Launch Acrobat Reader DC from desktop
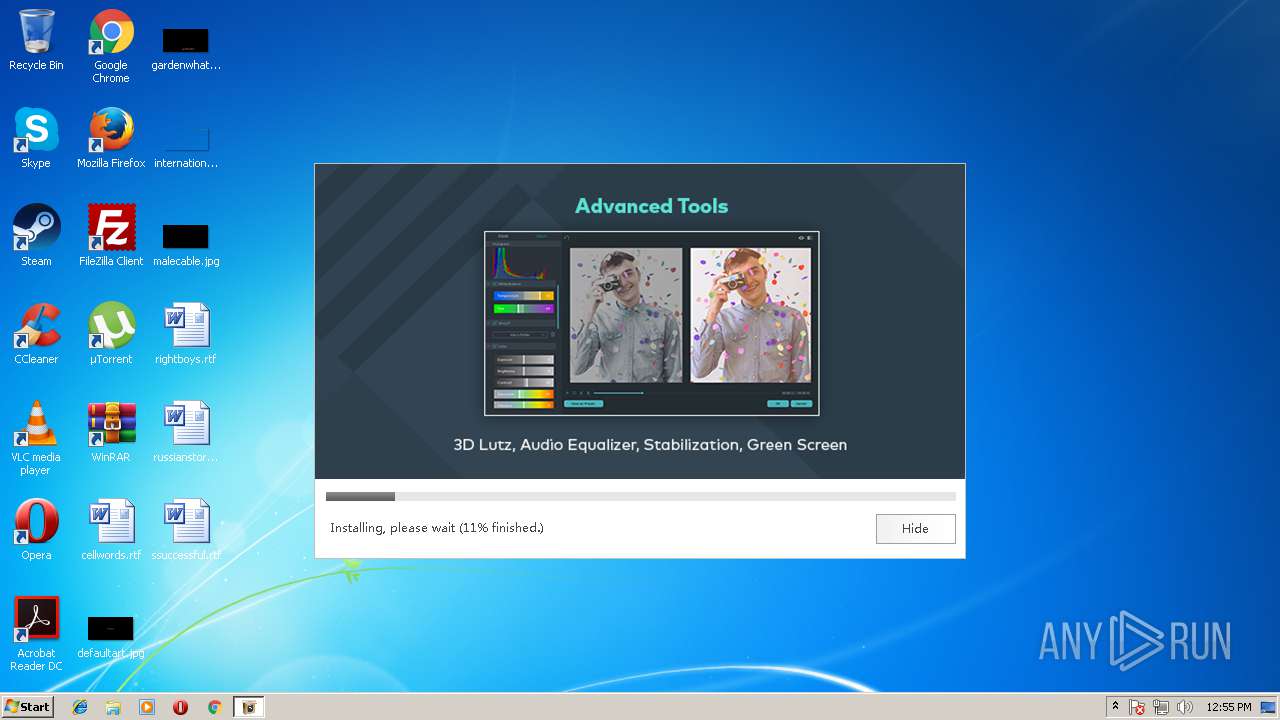The image size is (1280, 720). pos(36,634)
